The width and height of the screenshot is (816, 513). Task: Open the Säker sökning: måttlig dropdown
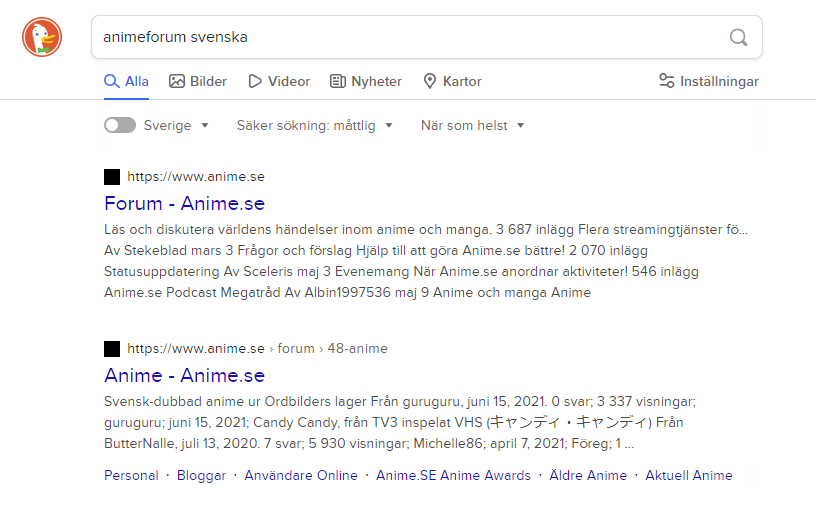coord(314,126)
